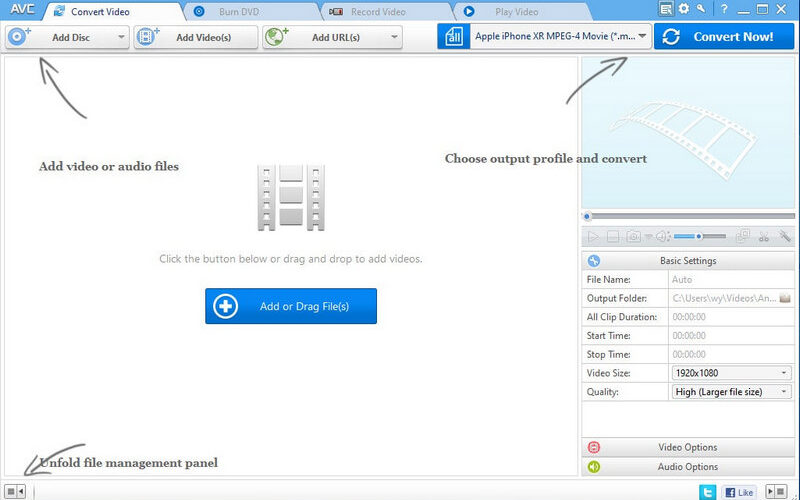Image resolution: width=800 pixels, height=500 pixels.
Task: Click the 'File Name:' label
Action: [608, 280]
